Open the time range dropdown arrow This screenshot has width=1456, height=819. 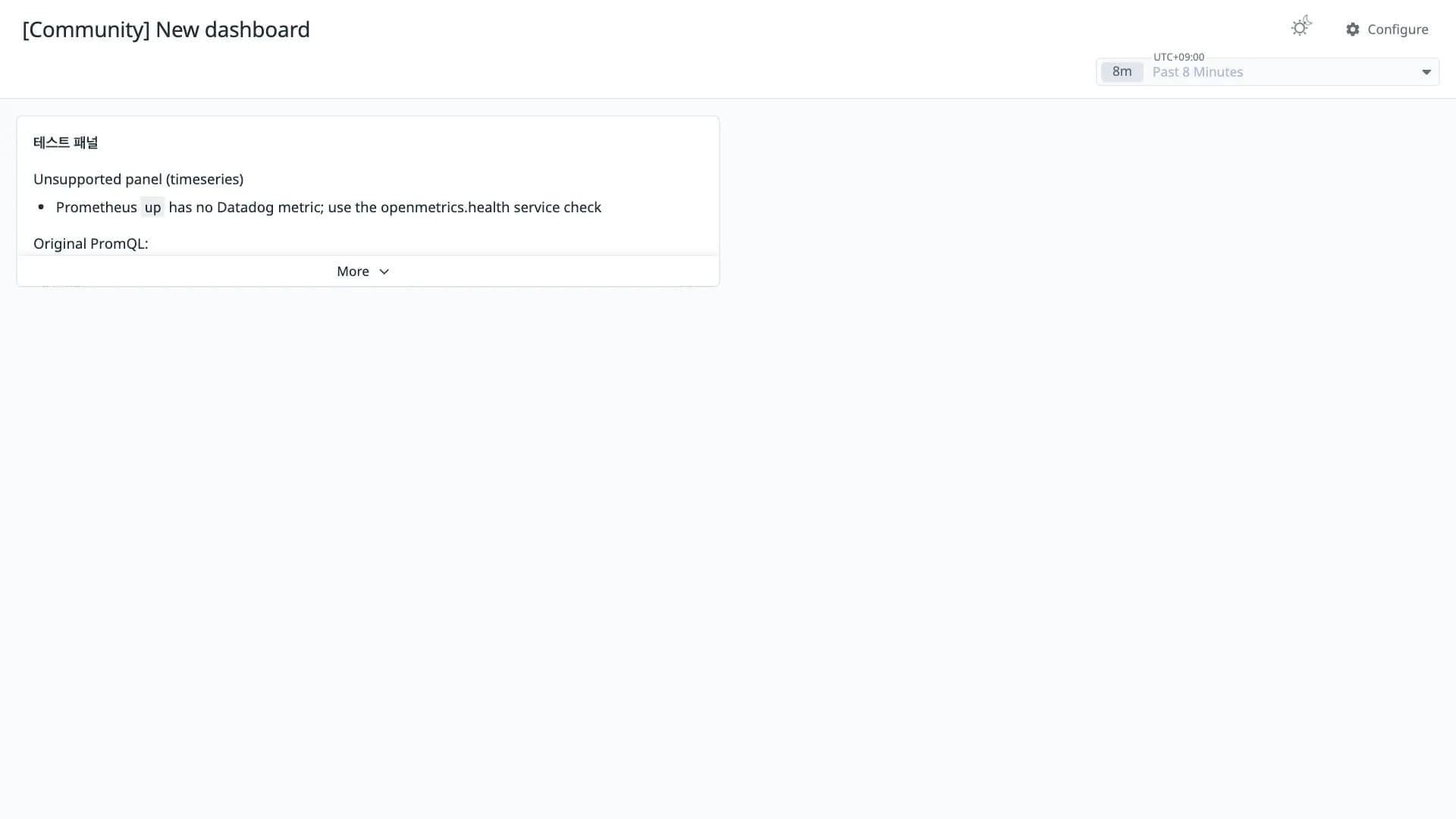click(x=1426, y=72)
